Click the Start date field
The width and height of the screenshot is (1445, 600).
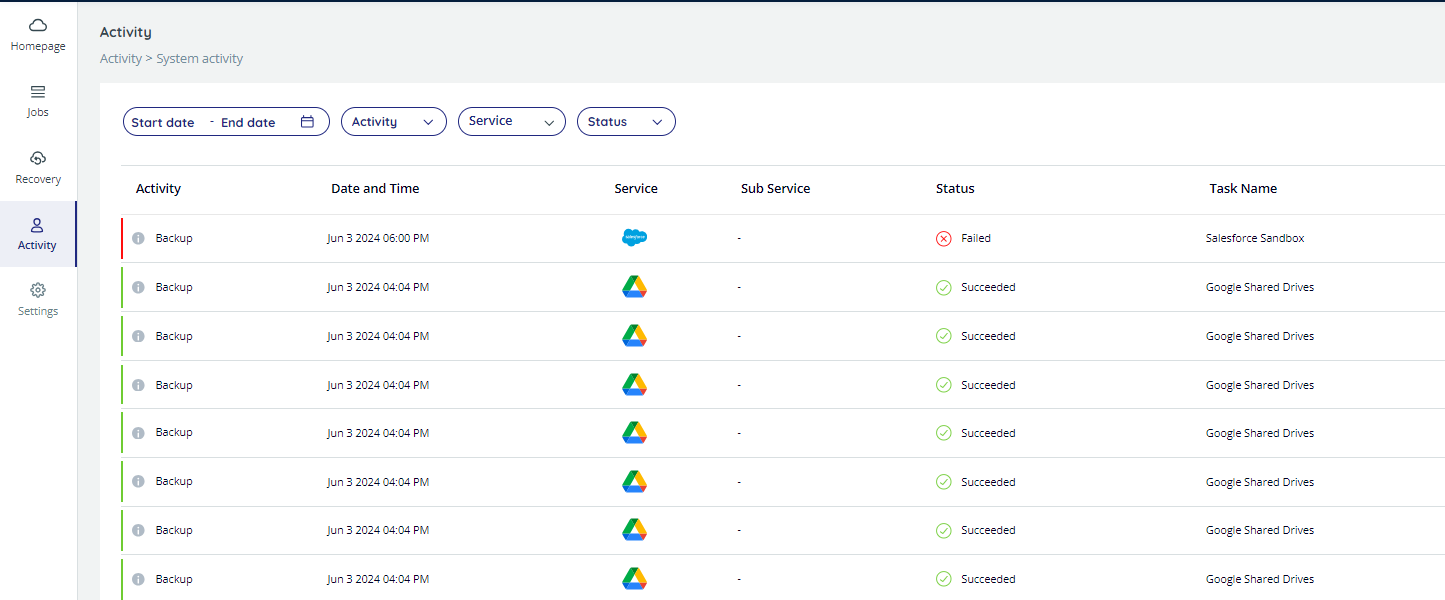(x=163, y=123)
